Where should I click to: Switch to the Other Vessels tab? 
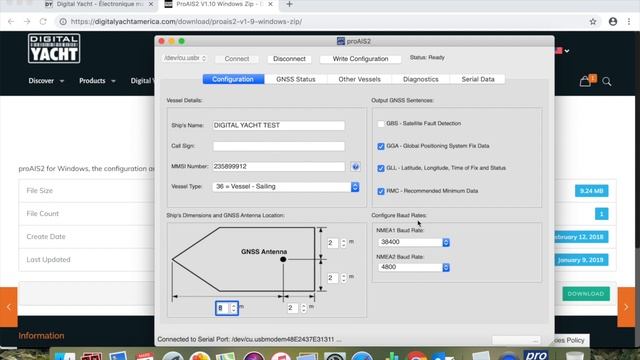click(359, 79)
